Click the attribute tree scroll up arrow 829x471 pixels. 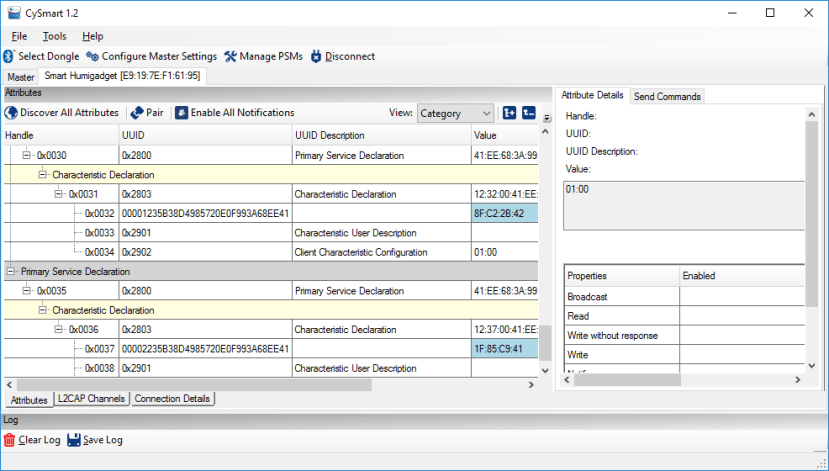546,131
